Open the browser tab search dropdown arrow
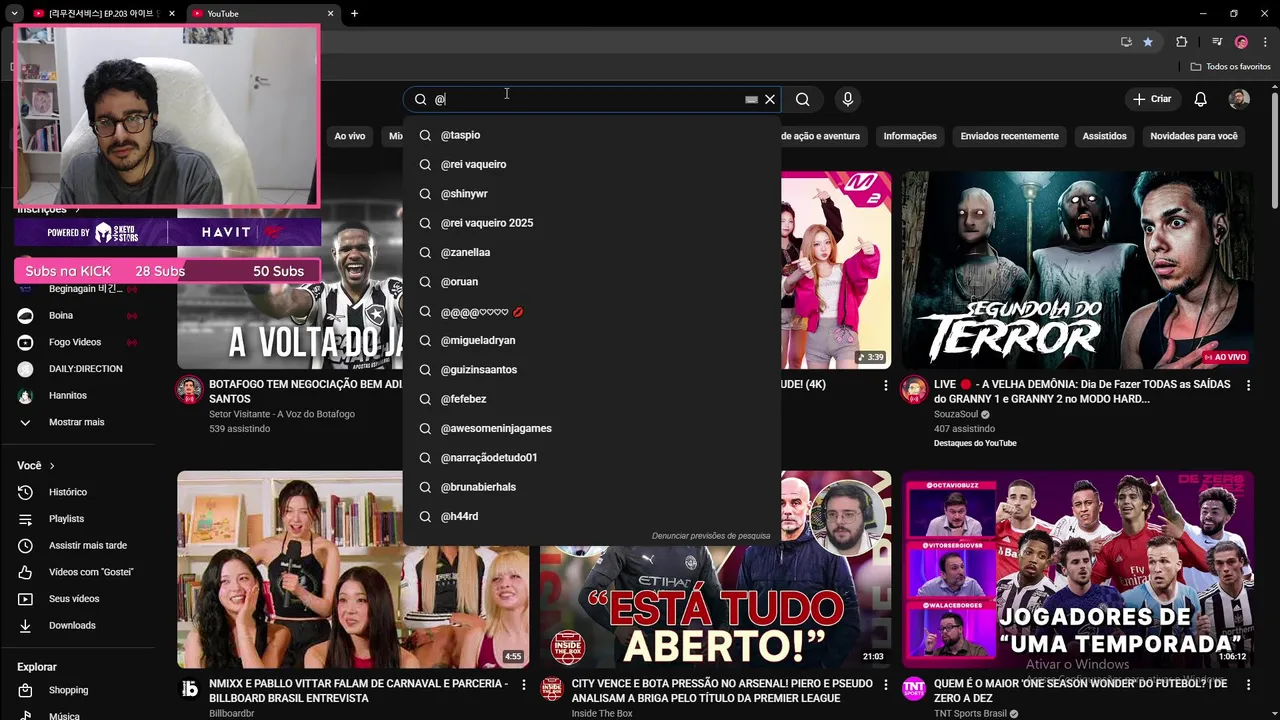The image size is (1280, 720). coord(14,14)
